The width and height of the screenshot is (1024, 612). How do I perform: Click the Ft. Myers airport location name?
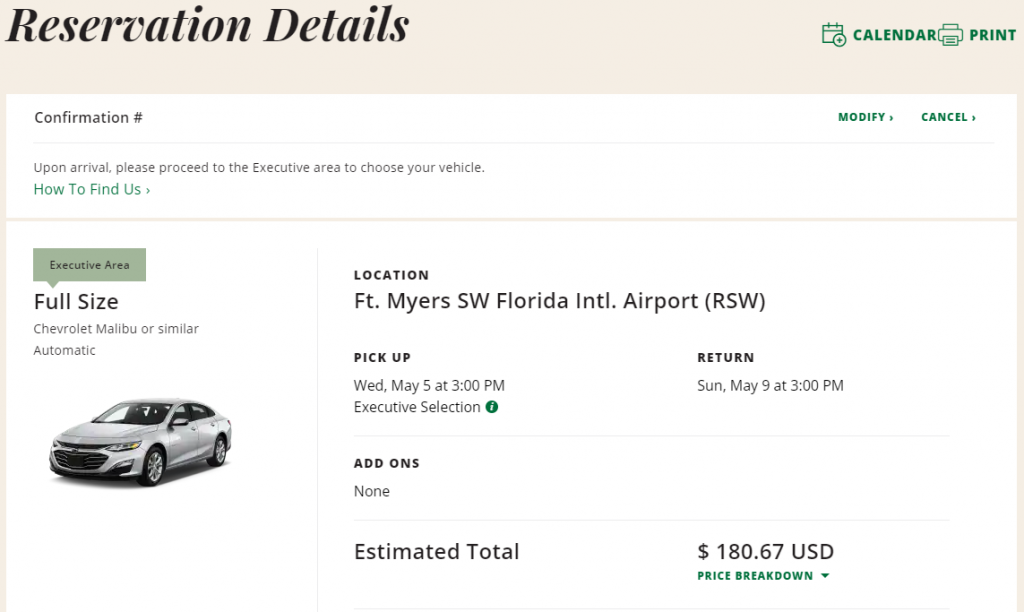pyautogui.click(x=560, y=301)
